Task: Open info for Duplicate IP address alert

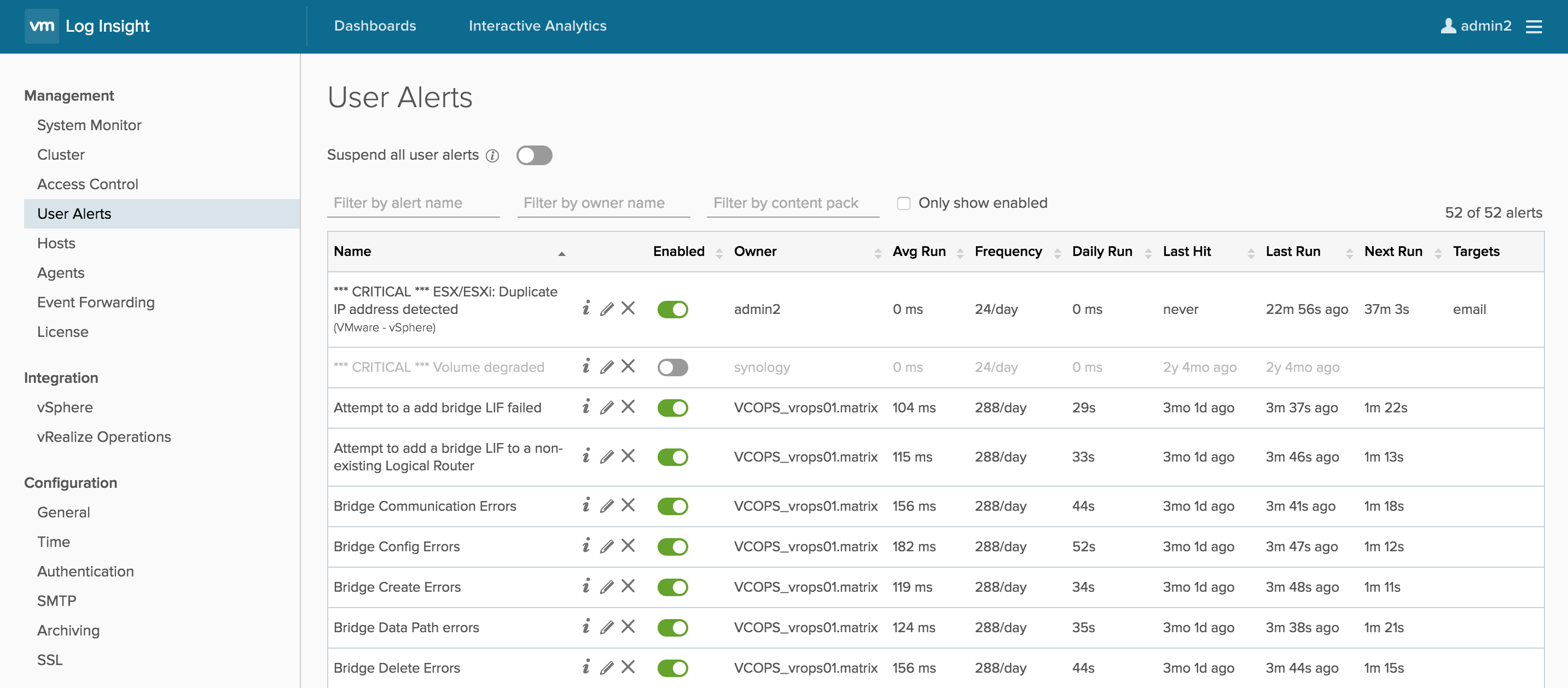Action: click(585, 308)
